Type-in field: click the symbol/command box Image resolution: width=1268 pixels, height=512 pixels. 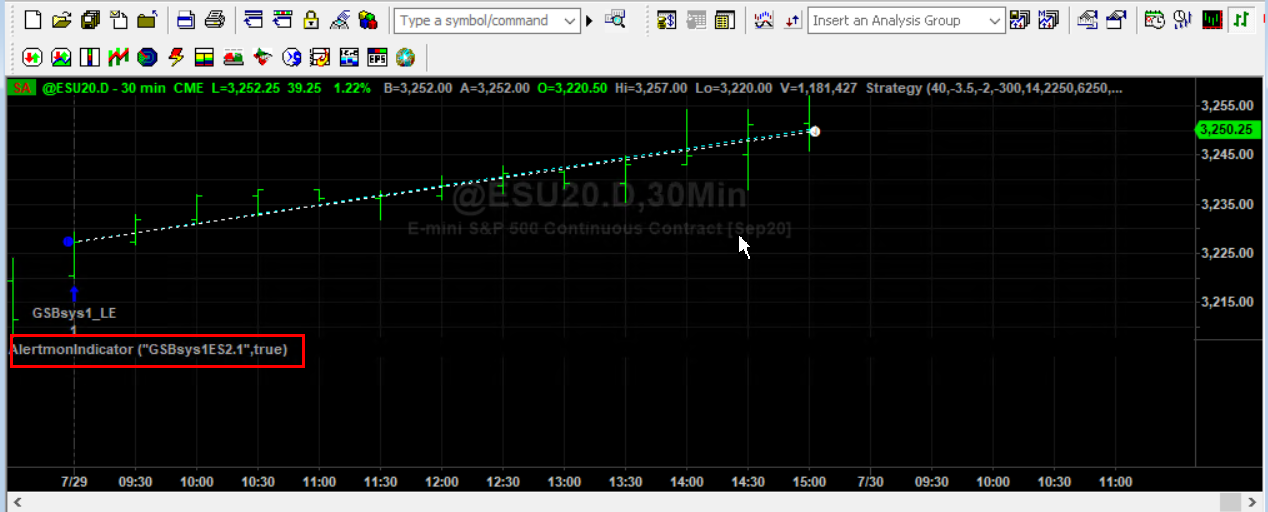[x=475, y=21]
